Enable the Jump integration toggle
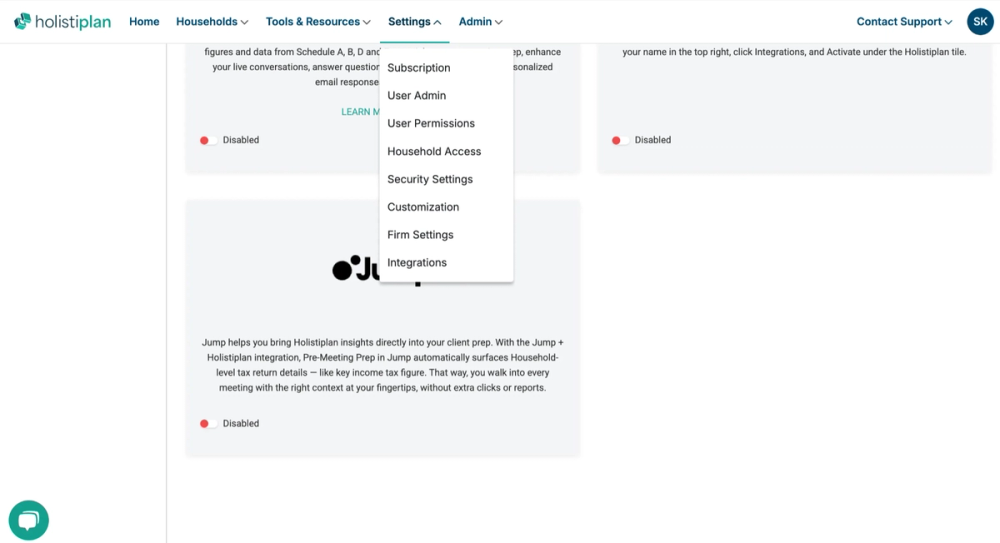Image resolution: width=1000 pixels, height=543 pixels. (x=208, y=424)
